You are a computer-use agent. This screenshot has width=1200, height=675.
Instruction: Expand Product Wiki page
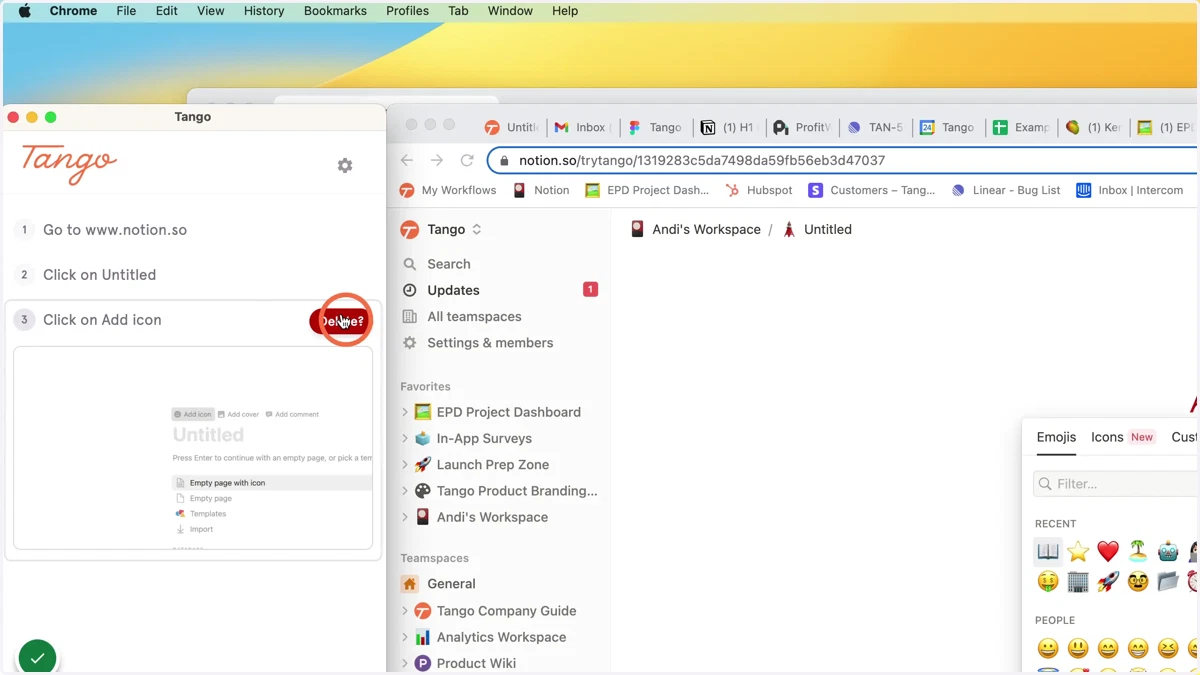405,663
